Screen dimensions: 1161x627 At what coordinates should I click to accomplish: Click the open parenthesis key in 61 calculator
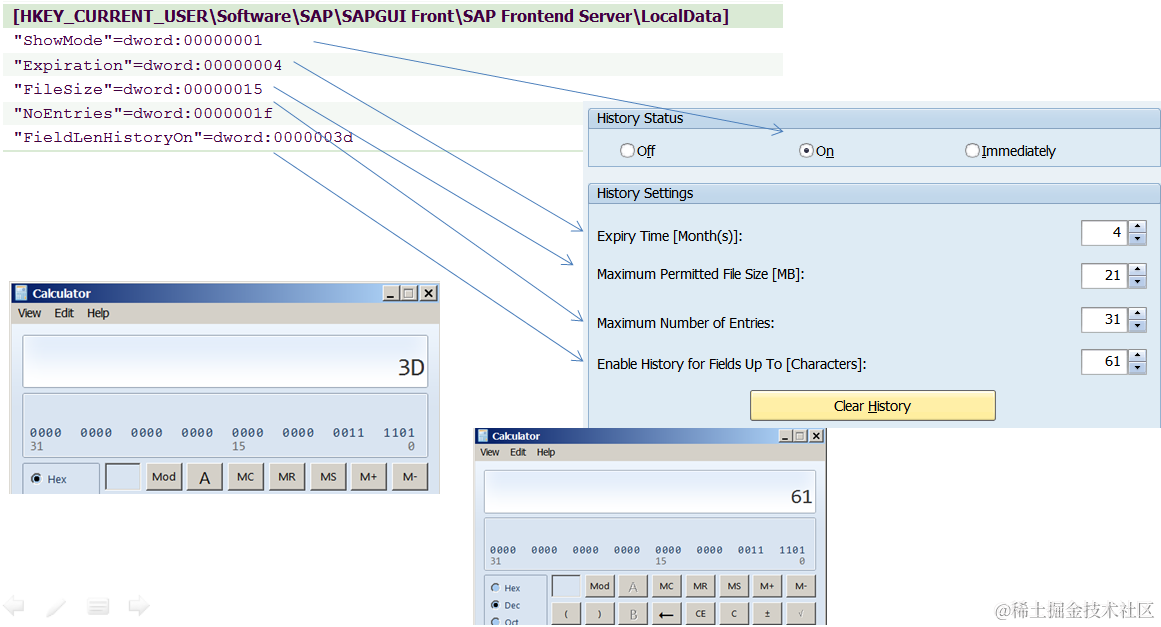[x=566, y=614]
